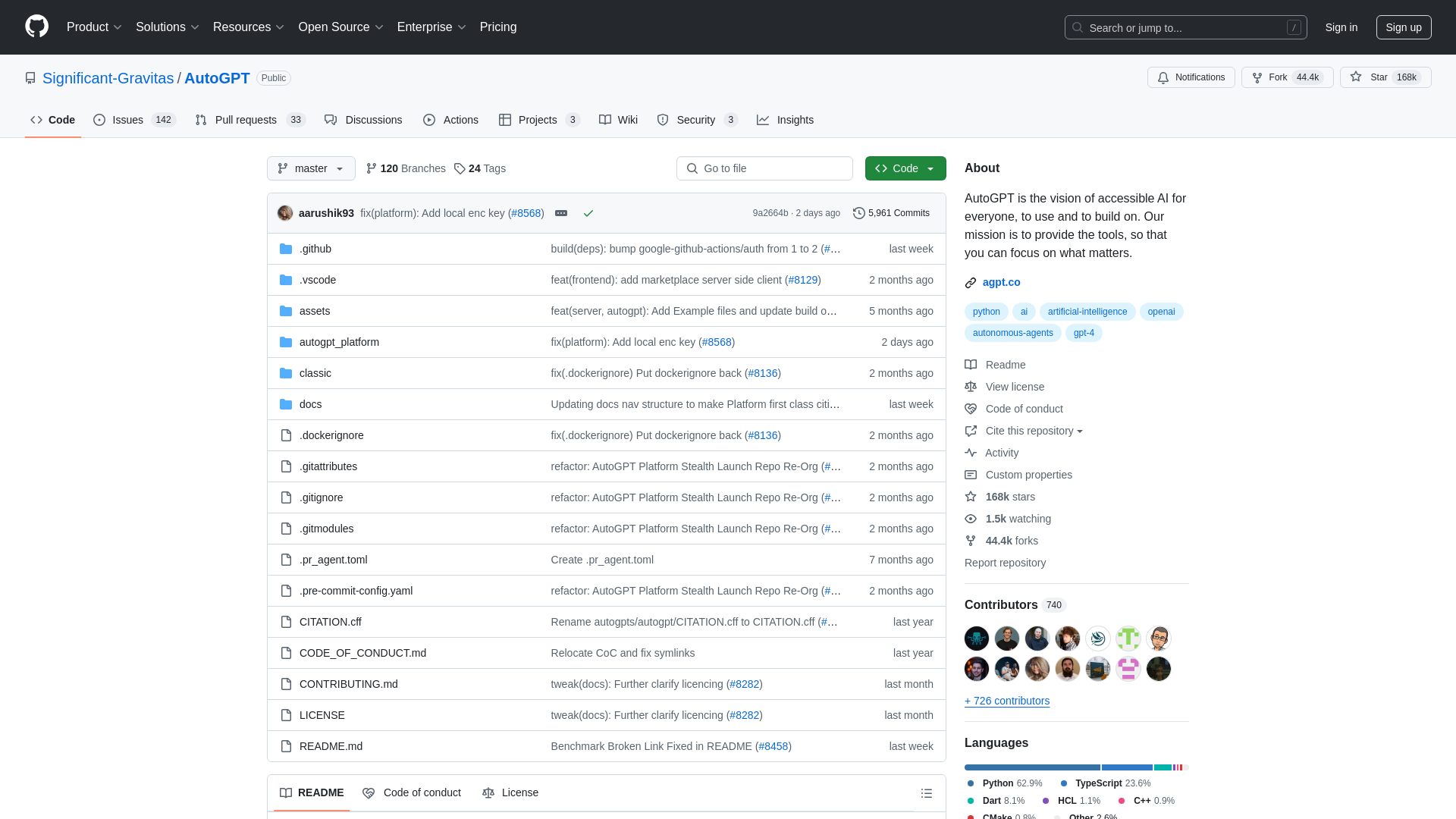Screen dimensions: 1456x819
Task: Click the first contributor avatar
Action: (977, 639)
